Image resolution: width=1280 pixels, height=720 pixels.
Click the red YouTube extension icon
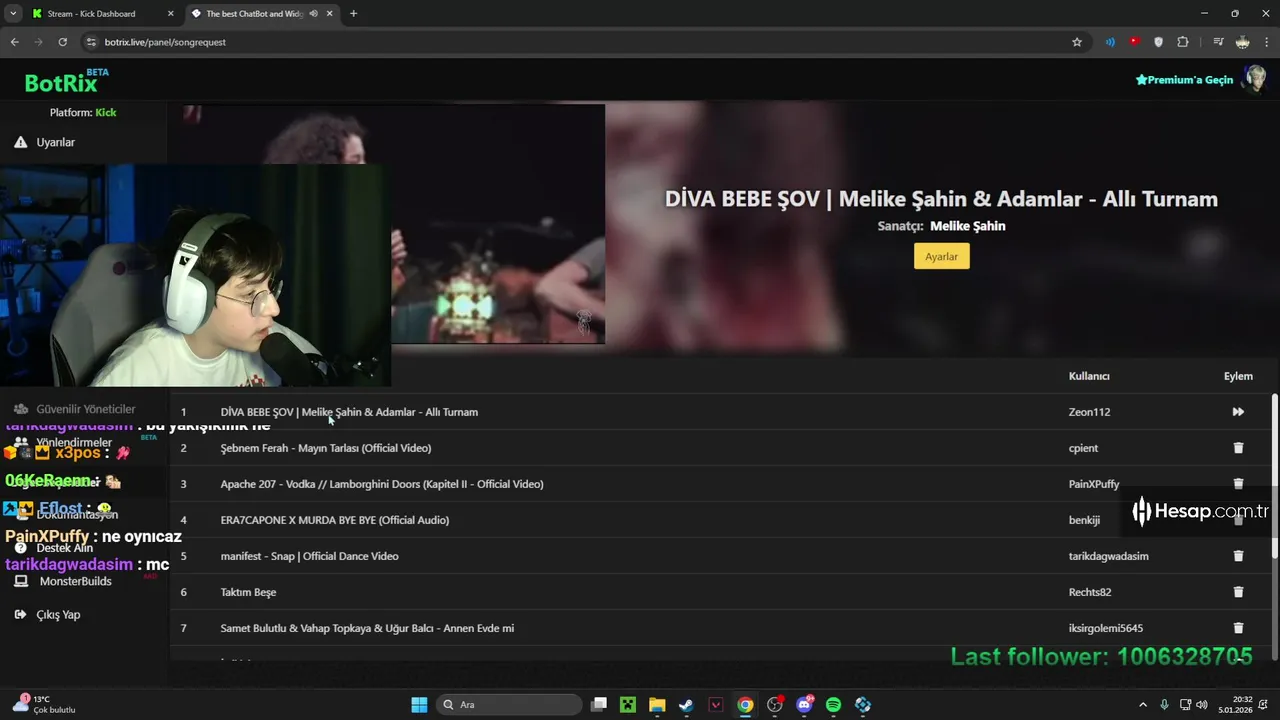click(1134, 42)
